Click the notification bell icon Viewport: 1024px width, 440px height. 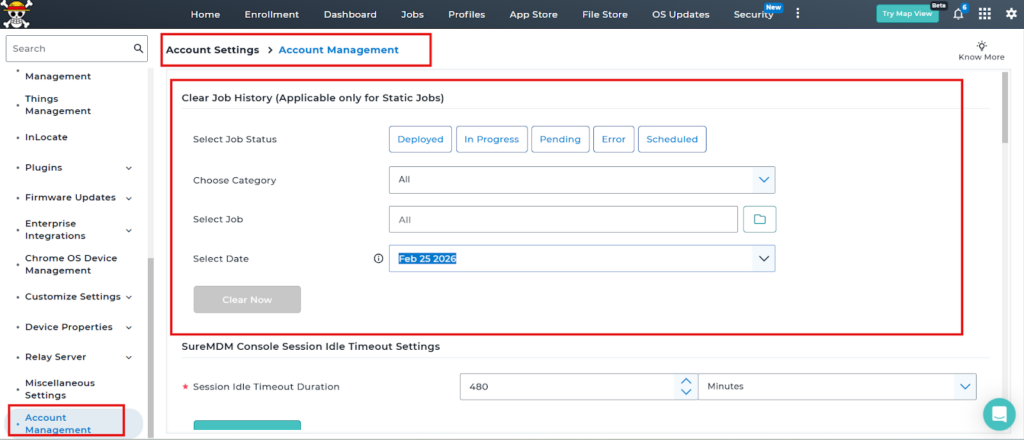(958, 14)
